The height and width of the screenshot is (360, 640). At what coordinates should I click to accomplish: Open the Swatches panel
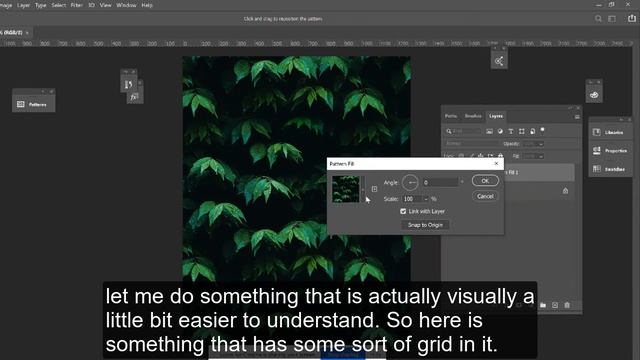(610, 169)
